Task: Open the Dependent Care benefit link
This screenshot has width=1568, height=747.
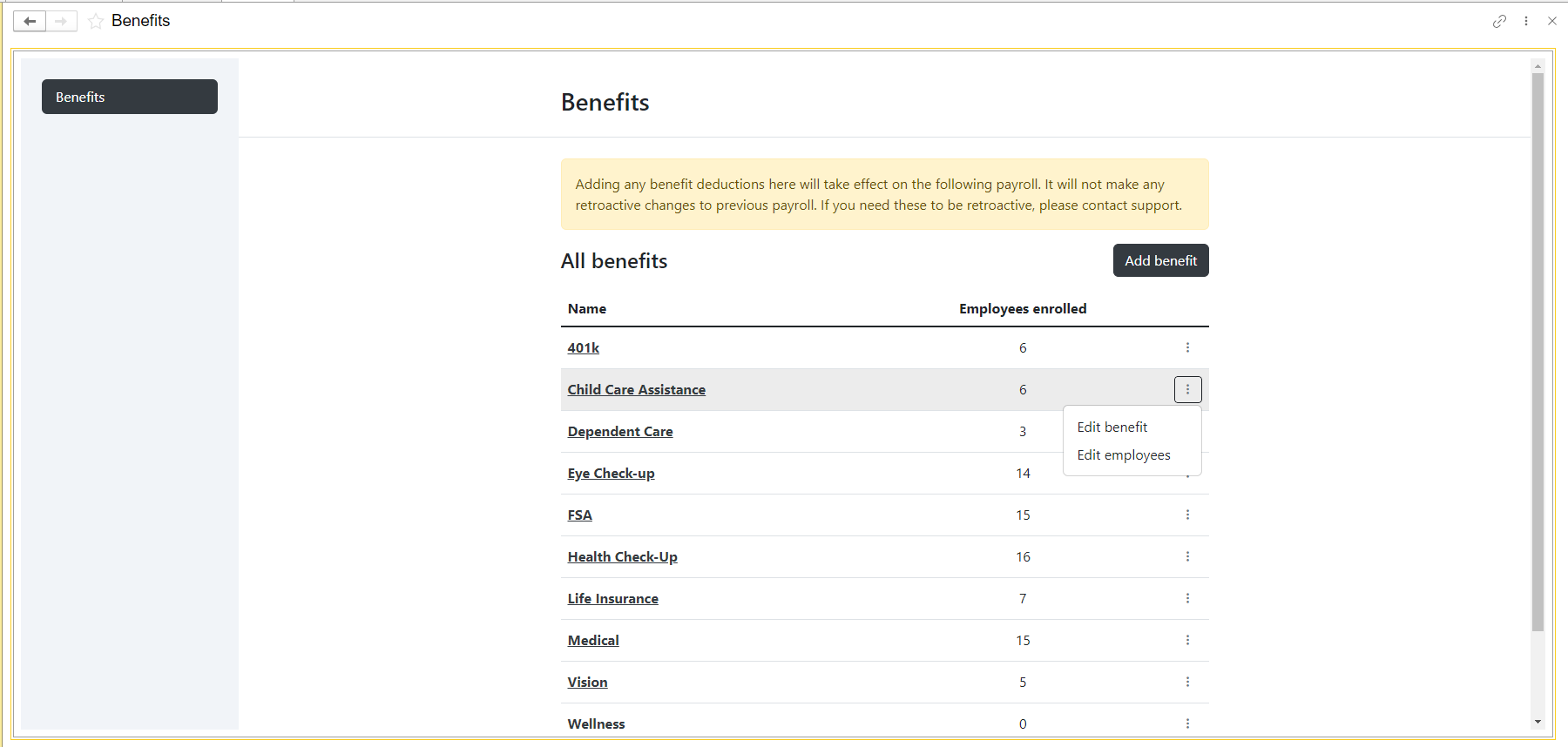Action: coord(620,431)
